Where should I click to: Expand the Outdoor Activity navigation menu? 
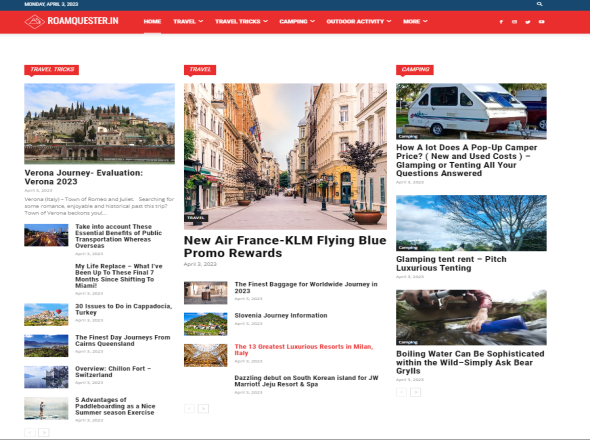point(359,21)
